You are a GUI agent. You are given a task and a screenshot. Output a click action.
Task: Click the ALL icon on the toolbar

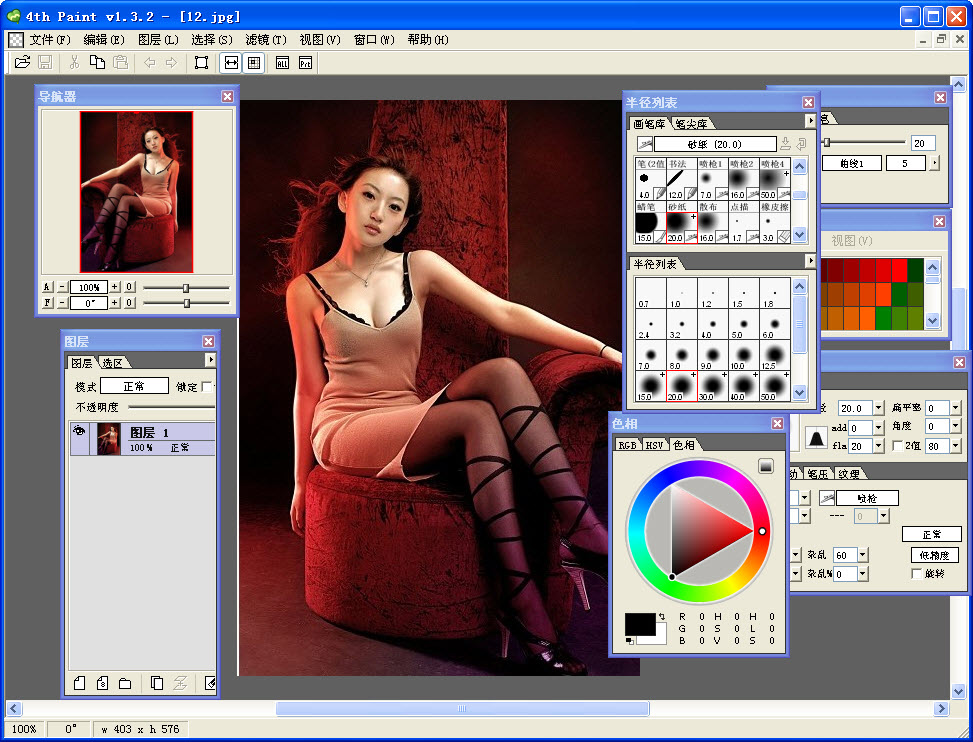click(x=281, y=62)
